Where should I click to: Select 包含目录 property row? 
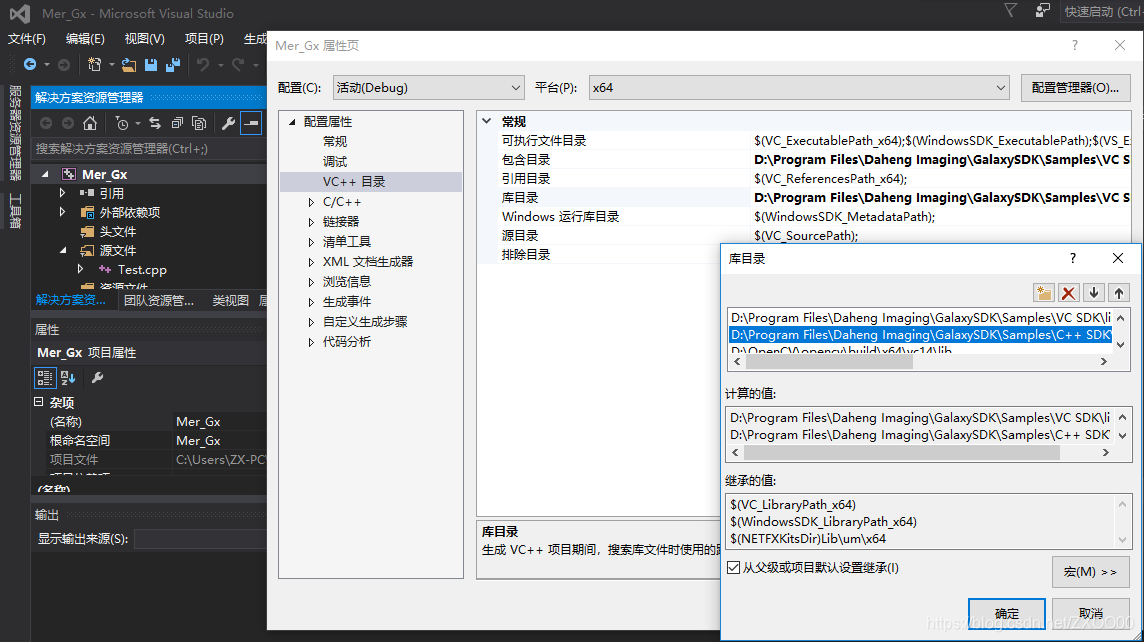coord(805,160)
